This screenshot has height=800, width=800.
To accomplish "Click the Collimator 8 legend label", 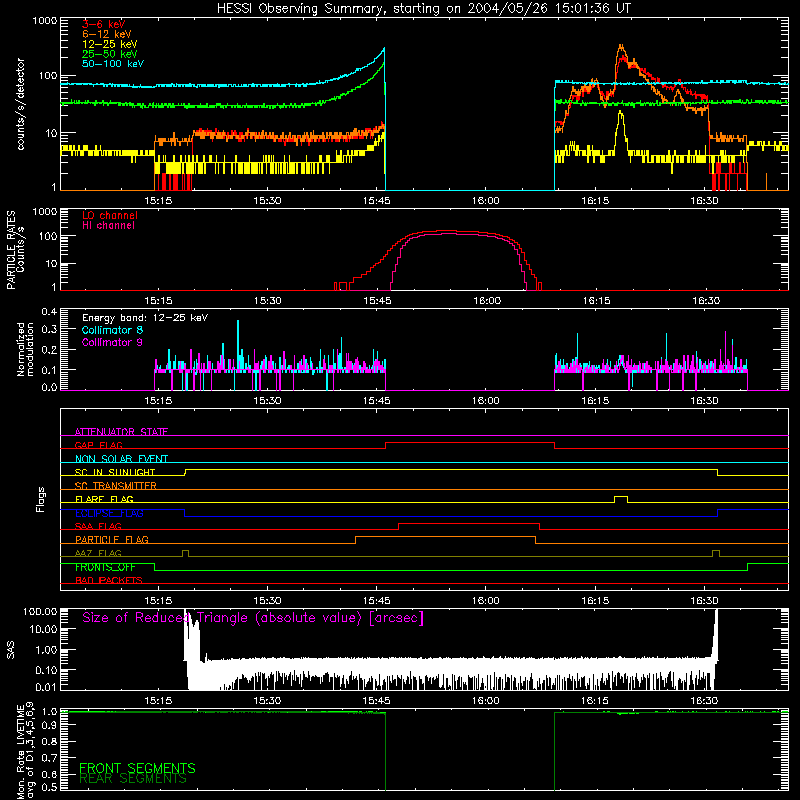I will (112, 330).
